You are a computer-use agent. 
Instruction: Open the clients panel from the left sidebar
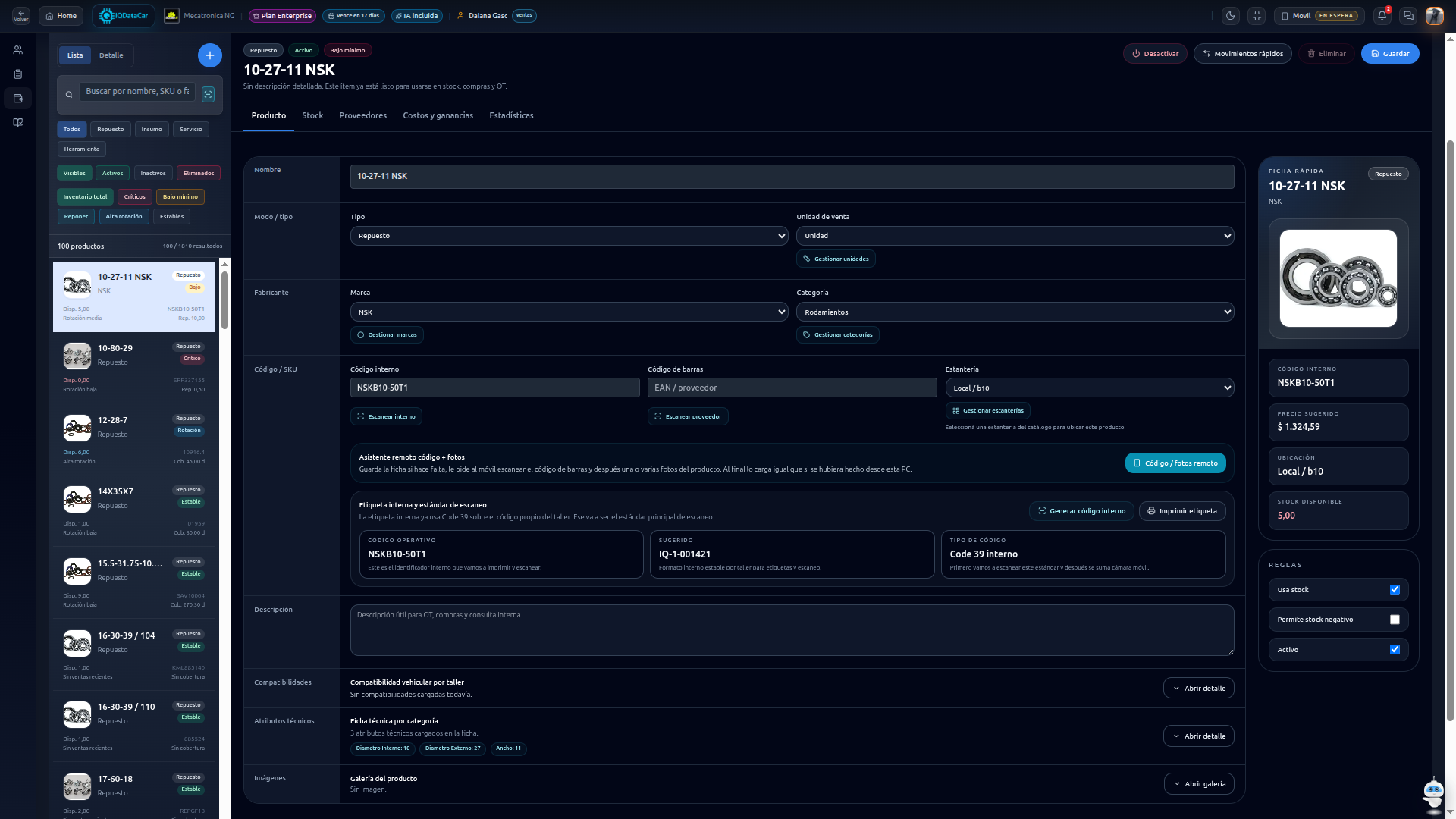(18, 49)
